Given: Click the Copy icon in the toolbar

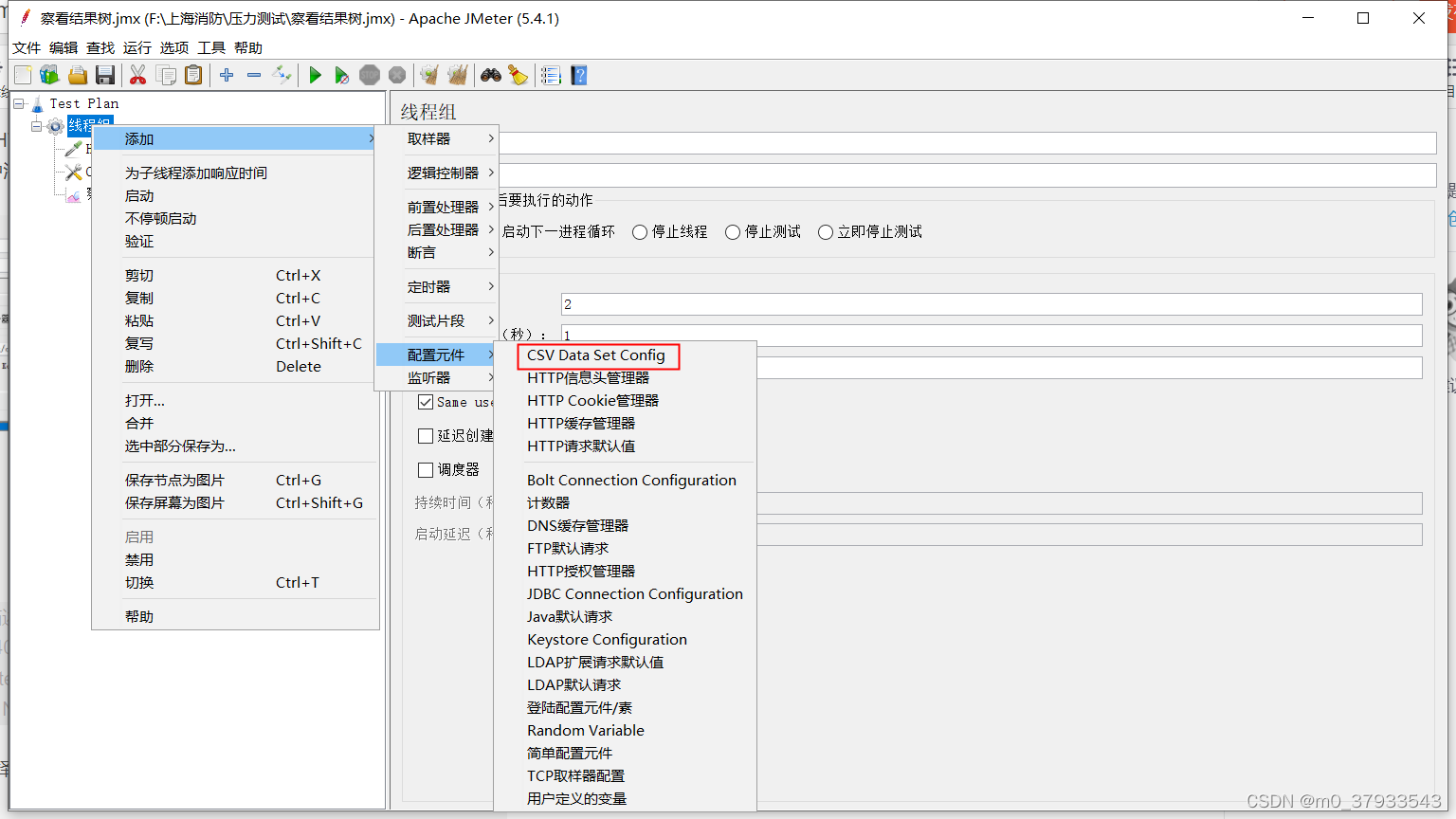Looking at the screenshot, I should 166,75.
